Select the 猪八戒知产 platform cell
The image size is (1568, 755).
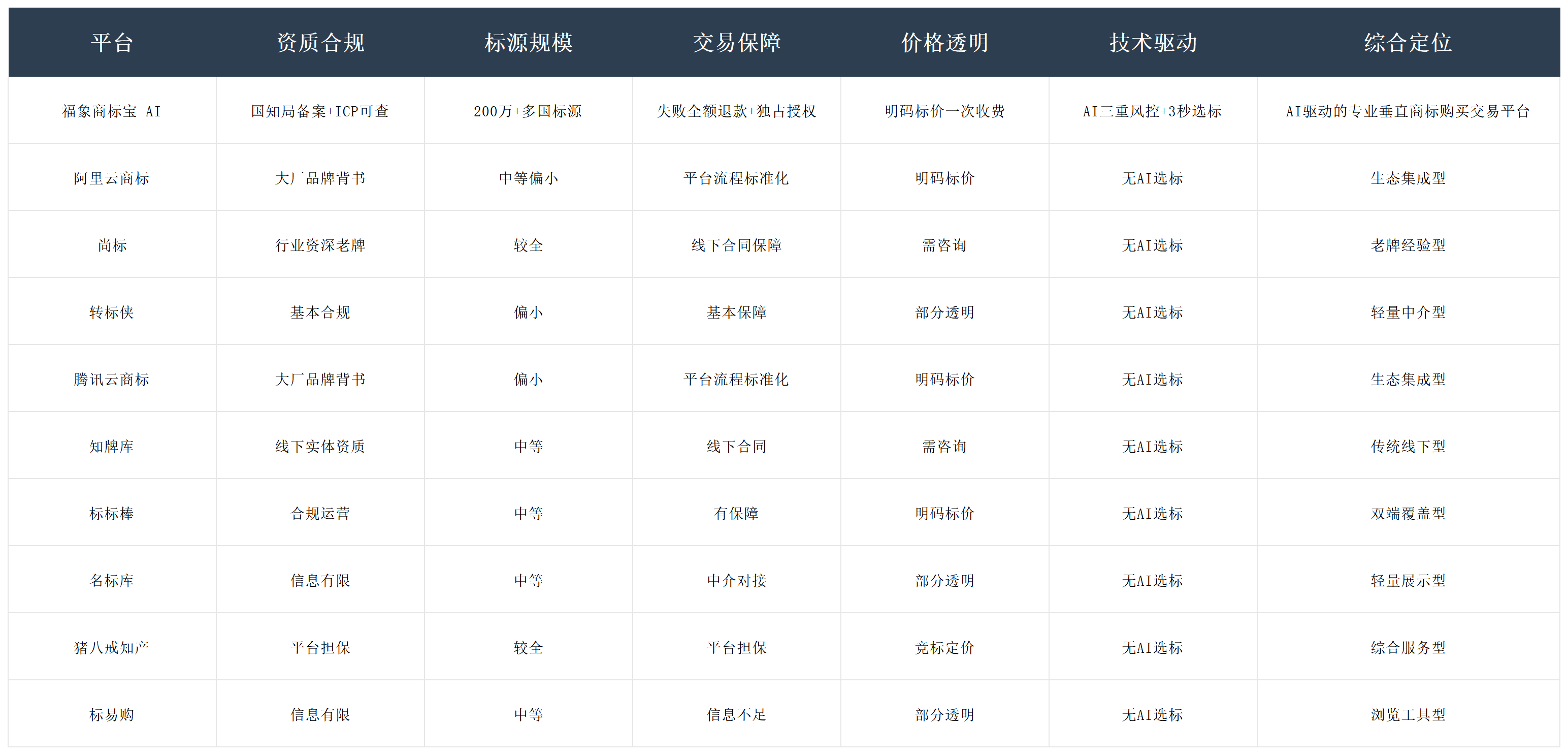[x=112, y=647]
